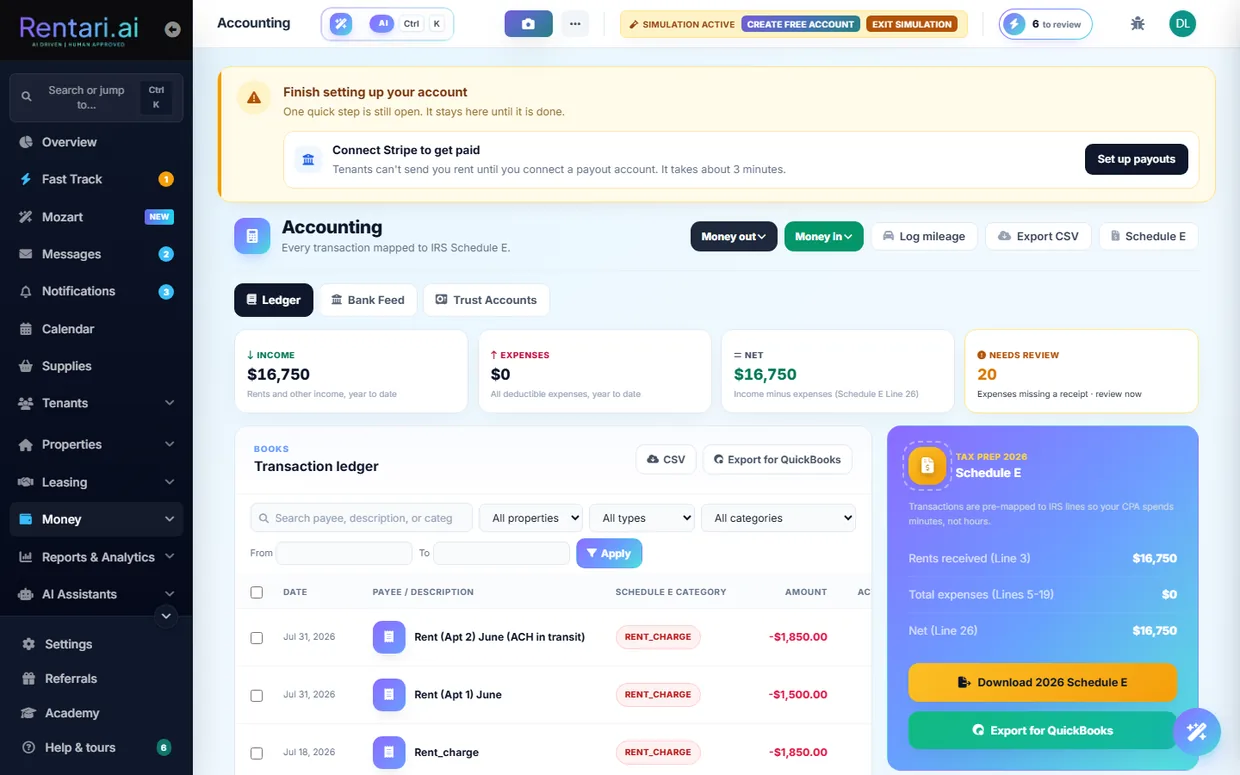Click Exit Simulation button
The image size is (1240, 775).
click(911, 24)
